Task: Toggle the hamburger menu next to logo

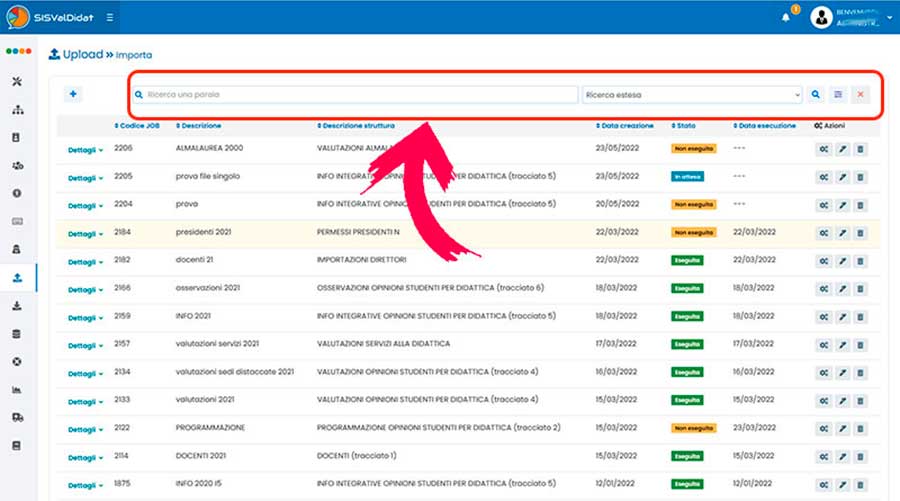Action: click(109, 18)
